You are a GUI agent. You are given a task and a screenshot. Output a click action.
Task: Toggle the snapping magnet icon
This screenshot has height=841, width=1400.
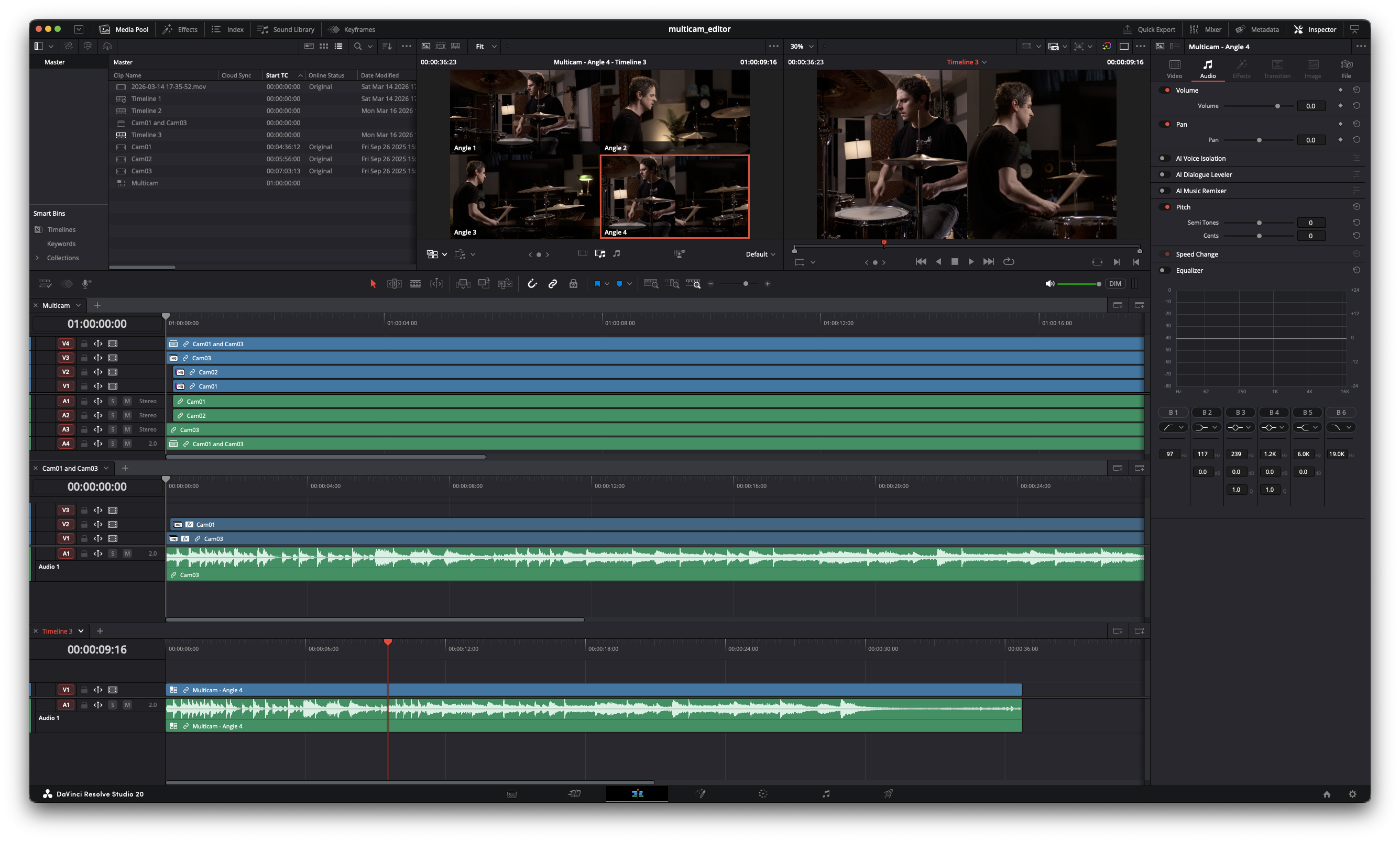click(x=532, y=284)
